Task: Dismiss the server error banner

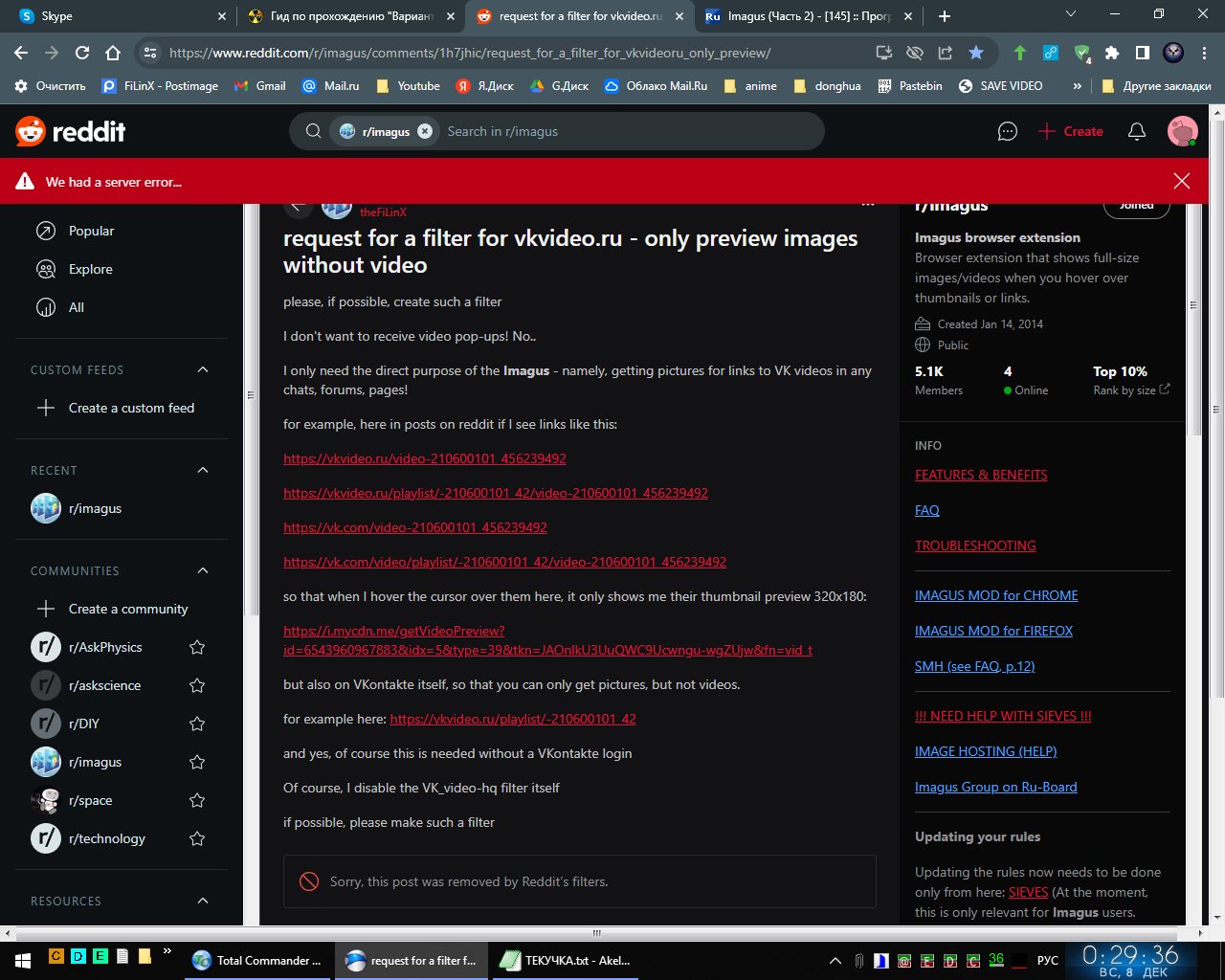Action: [1182, 181]
